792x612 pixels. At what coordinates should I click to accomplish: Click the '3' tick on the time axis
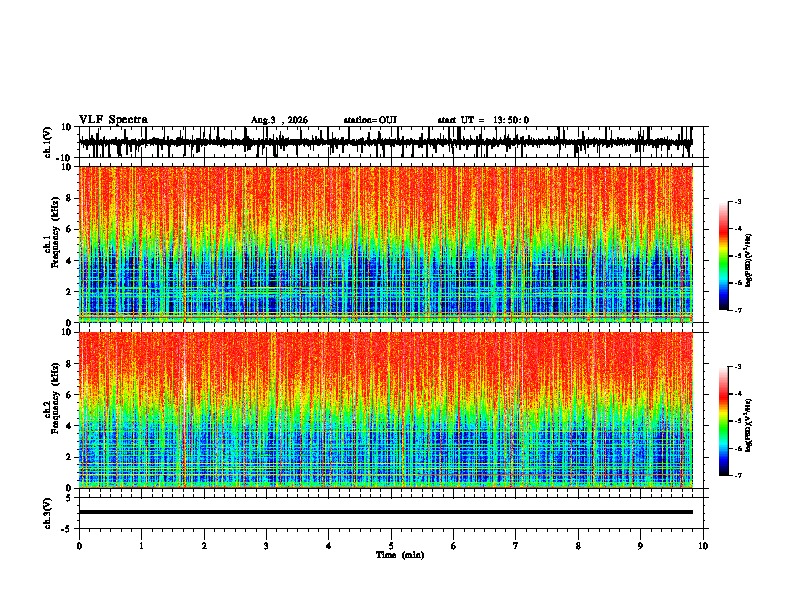266,546
